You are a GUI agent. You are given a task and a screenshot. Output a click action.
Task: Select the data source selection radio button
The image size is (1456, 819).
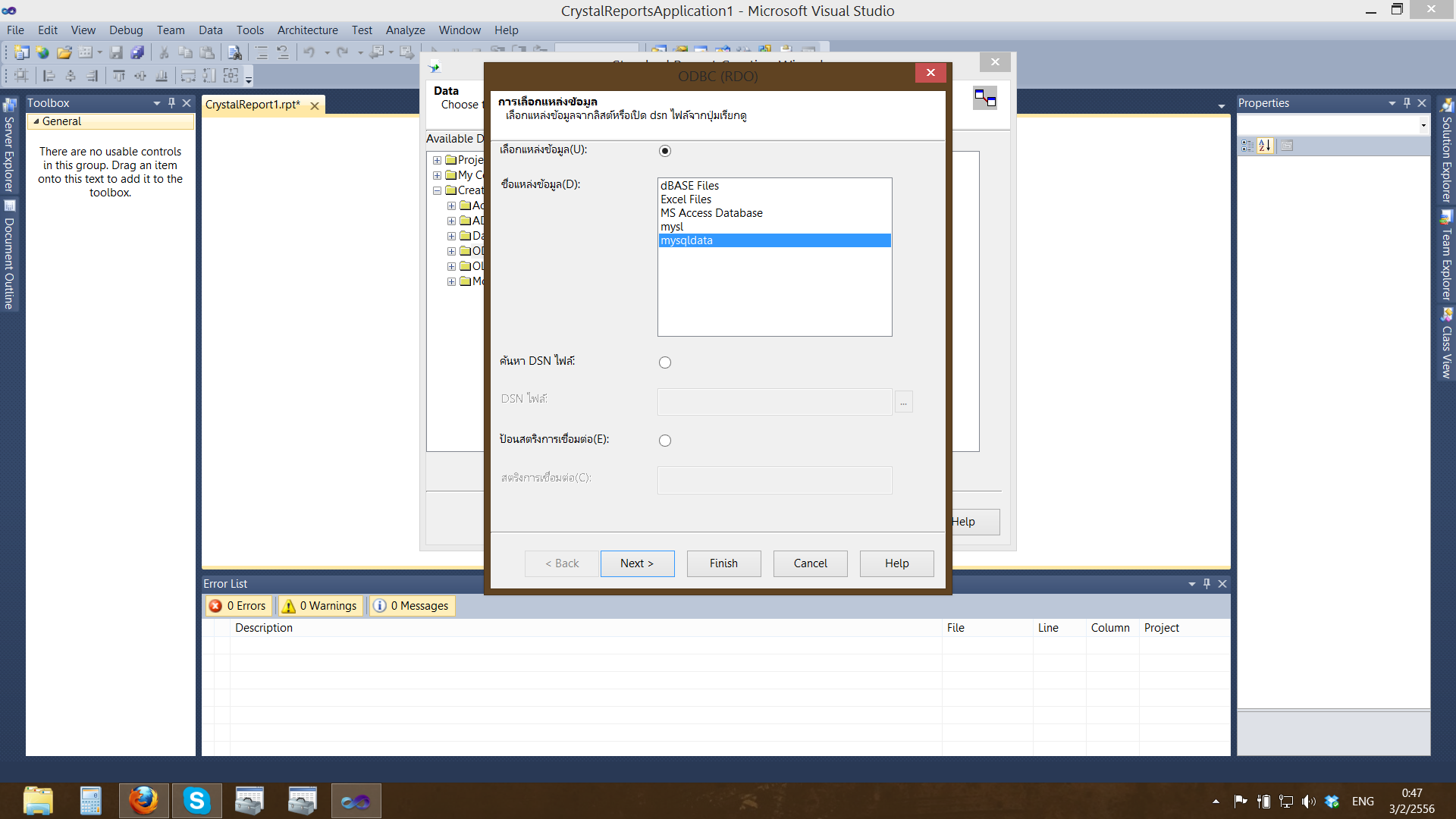pyautogui.click(x=665, y=151)
